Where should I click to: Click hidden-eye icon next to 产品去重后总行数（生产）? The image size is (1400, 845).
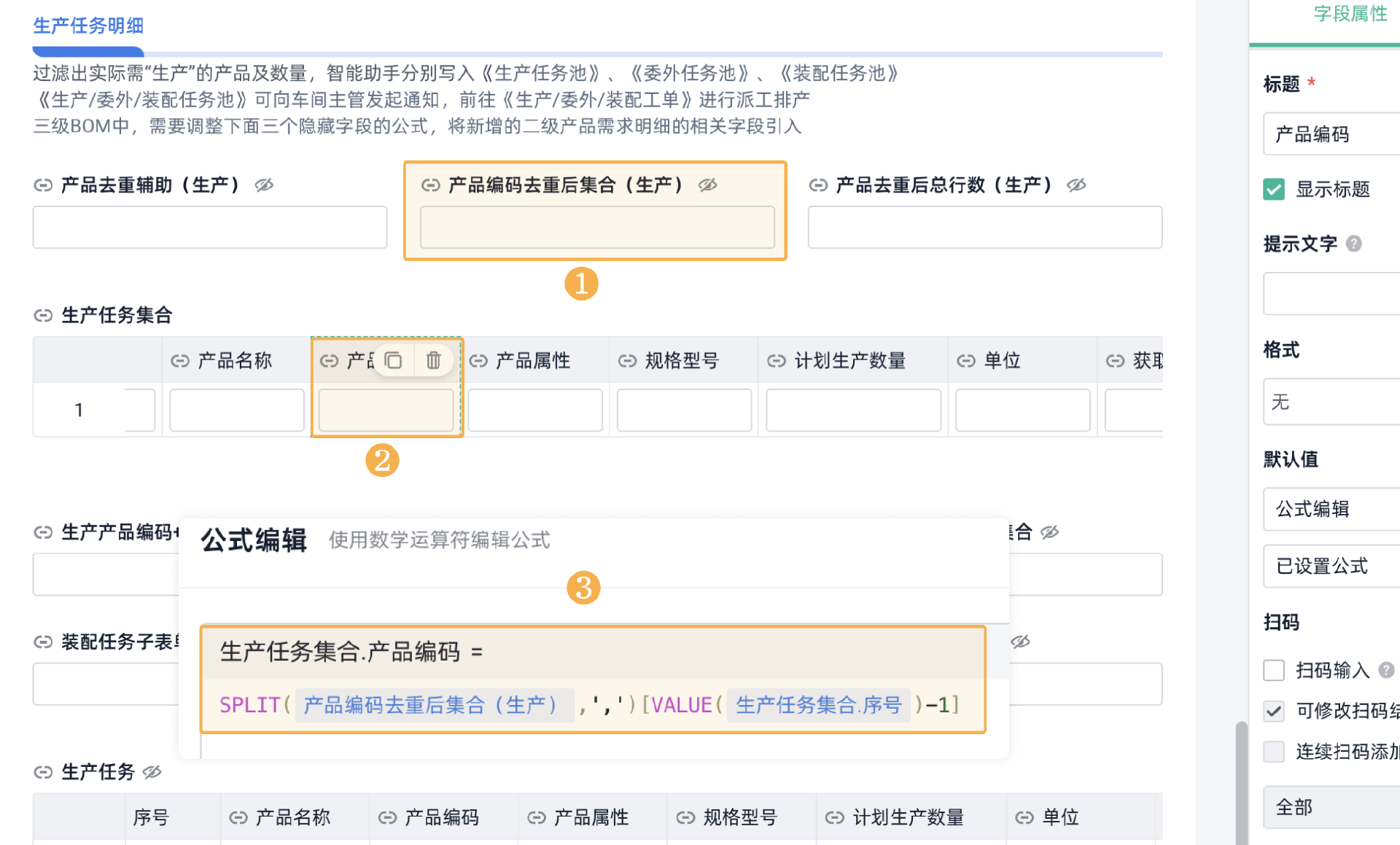(1076, 185)
